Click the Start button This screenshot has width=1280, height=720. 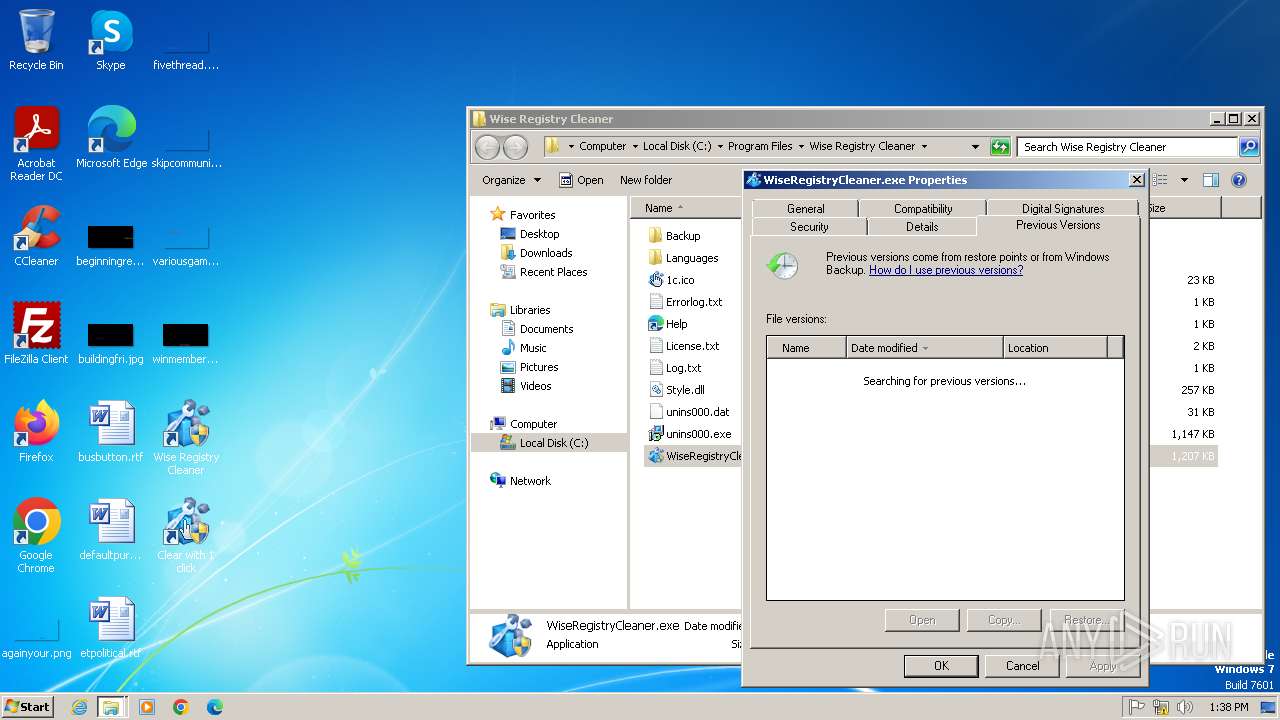[x=27, y=706]
